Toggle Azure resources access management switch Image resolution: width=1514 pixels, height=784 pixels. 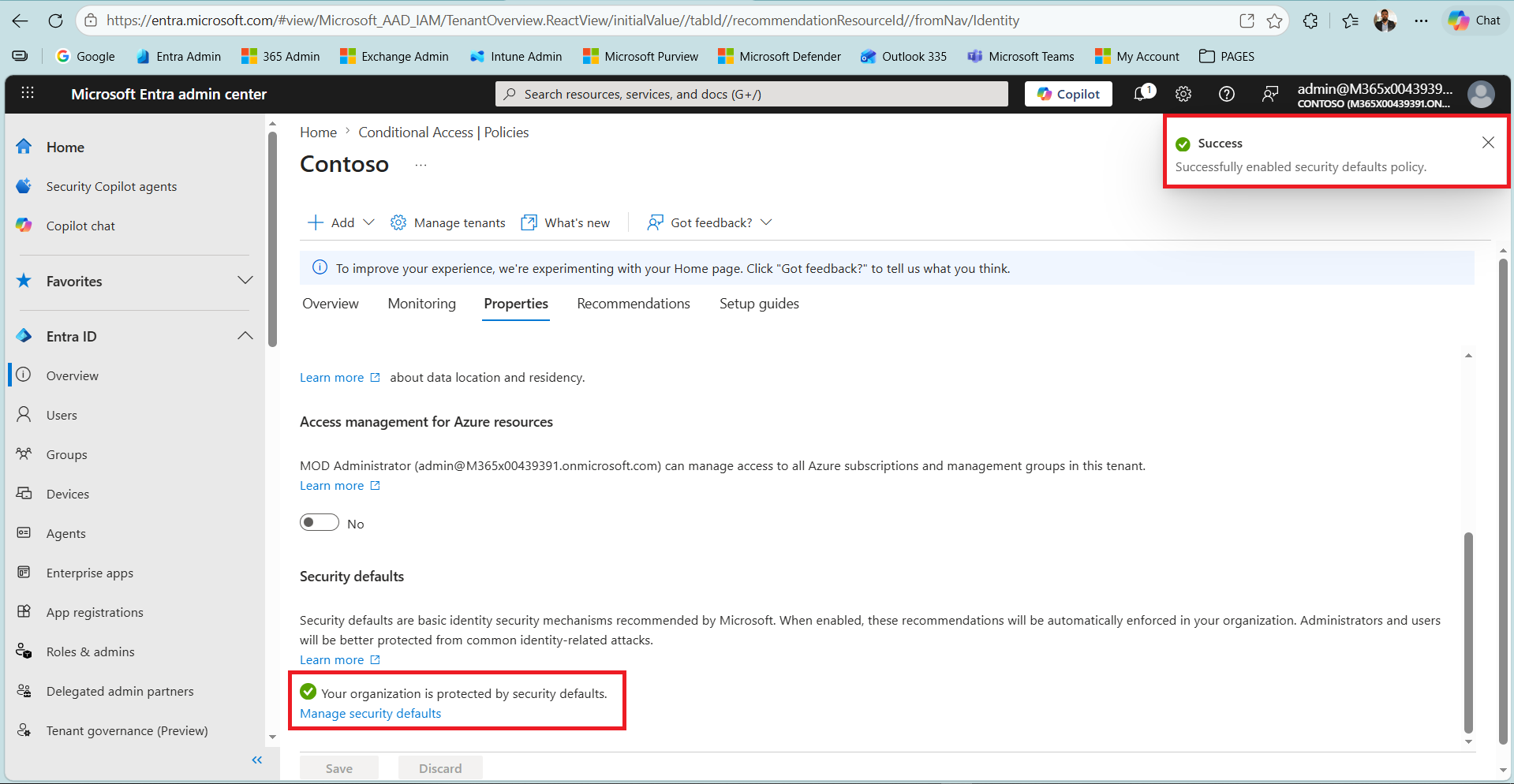click(x=320, y=522)
